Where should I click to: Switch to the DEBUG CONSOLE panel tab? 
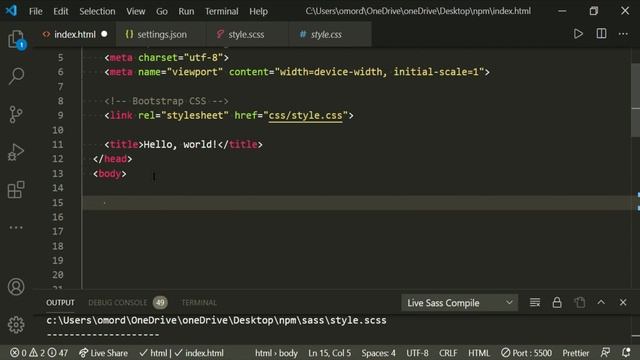coord(118,302)
